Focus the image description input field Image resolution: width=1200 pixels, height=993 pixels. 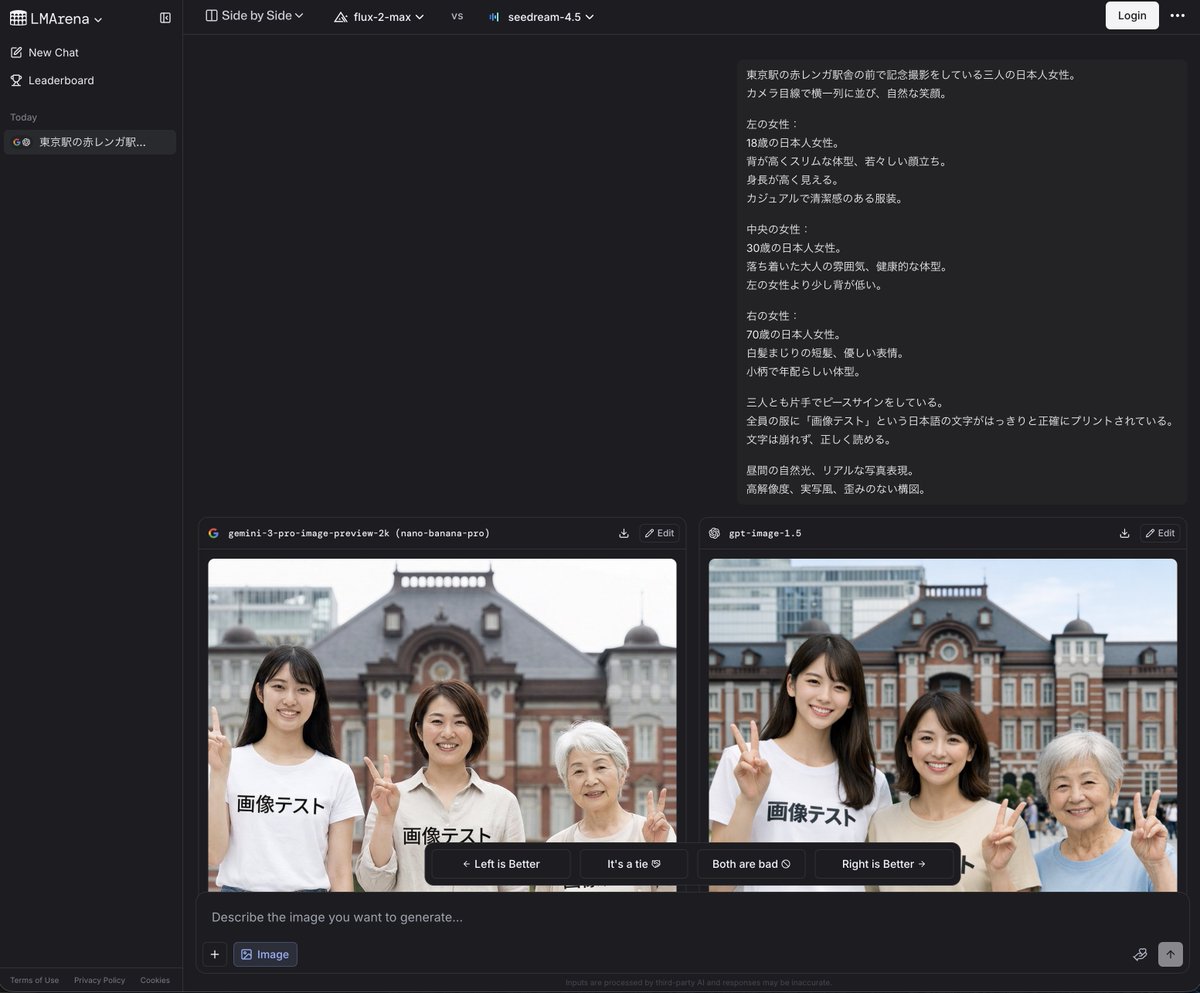tap(692, 917)
